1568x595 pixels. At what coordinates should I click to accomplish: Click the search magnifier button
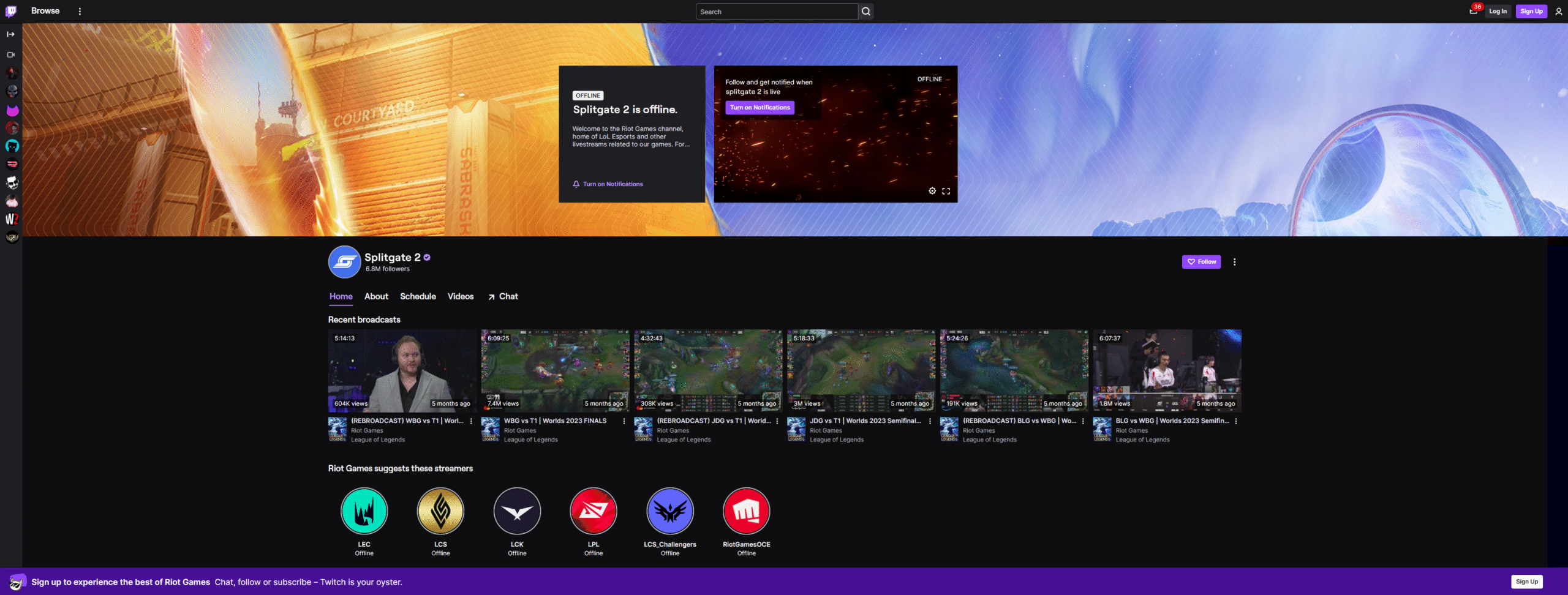coord(865,11)
